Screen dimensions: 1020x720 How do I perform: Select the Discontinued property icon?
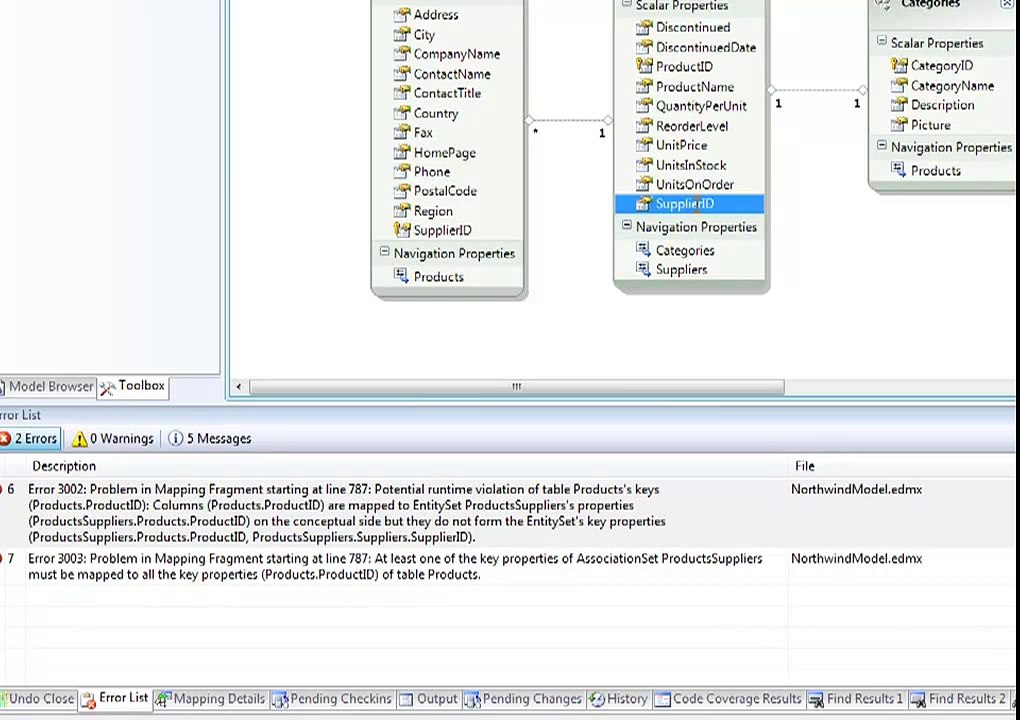point(644,27)
